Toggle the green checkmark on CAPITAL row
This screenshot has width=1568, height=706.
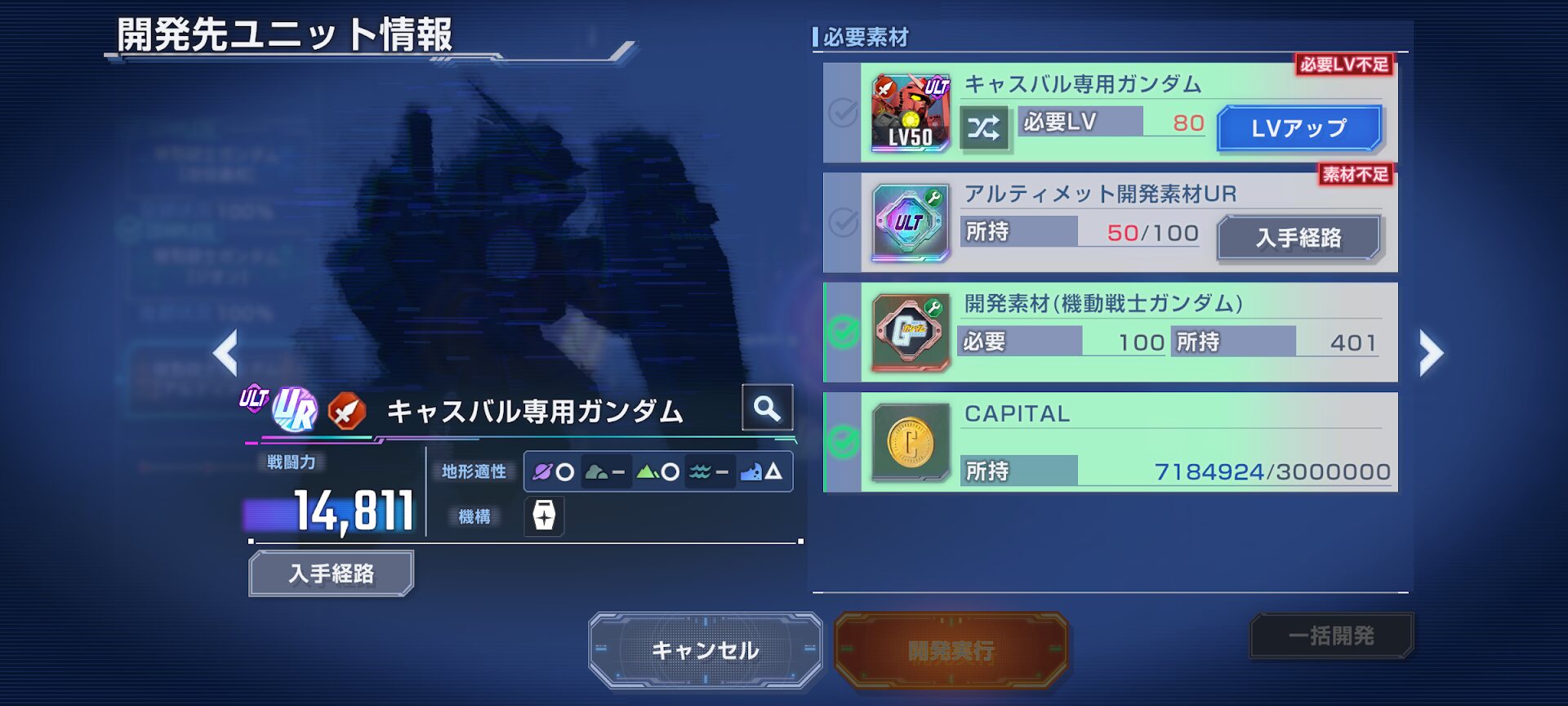843,442
